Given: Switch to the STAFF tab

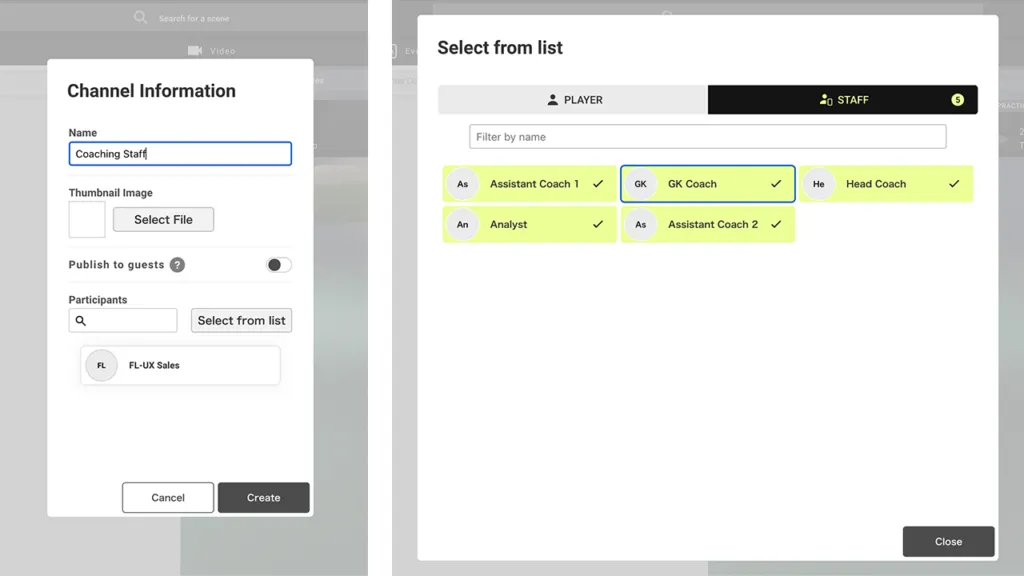Looking at the screenshot, I should click(842, 100).
